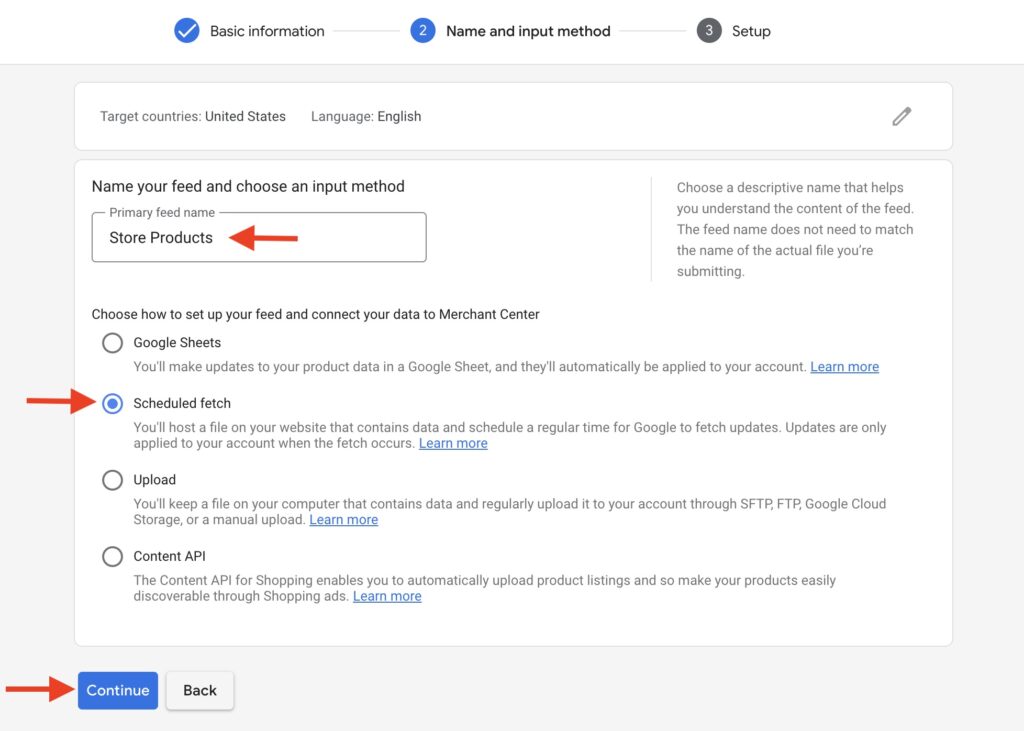Click the numbered circle for Setup step
This screenshot has height=731, width=1024.
coord(708,30)
